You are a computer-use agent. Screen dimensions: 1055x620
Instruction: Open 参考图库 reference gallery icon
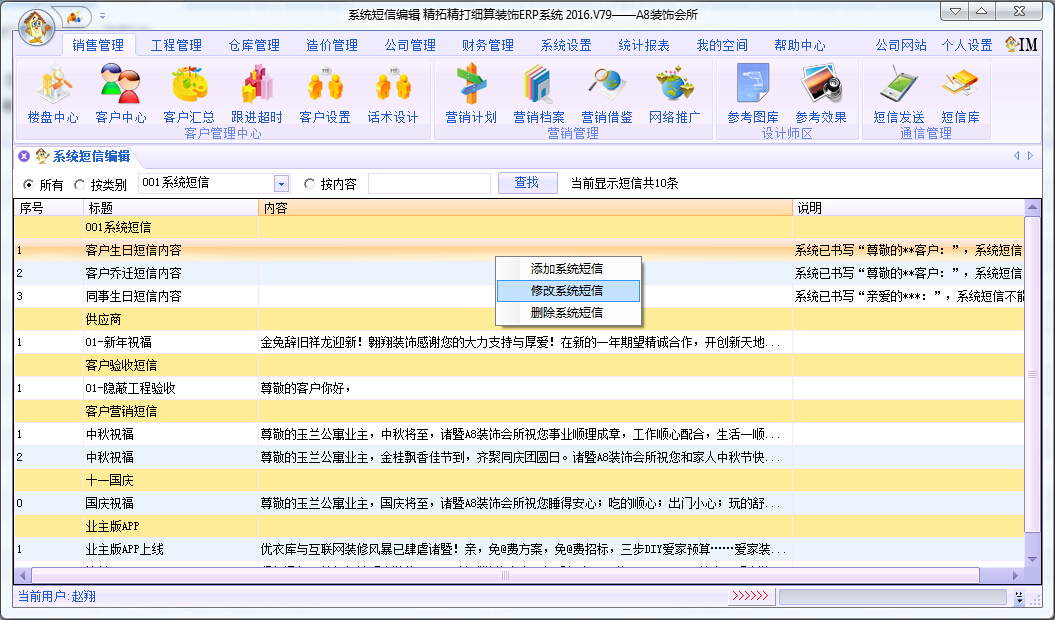(753, 94)
